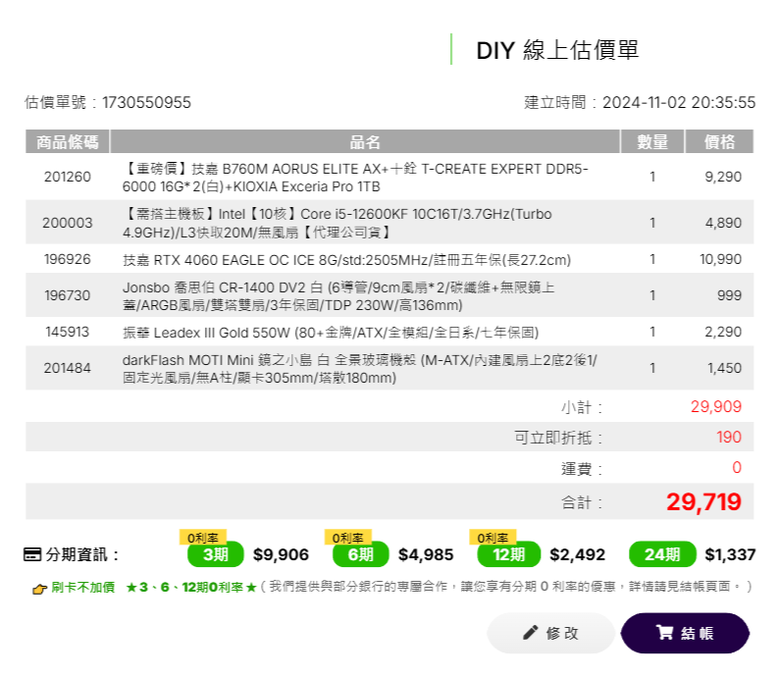Click the 運費 label
The height and width of the screenshot is (677, 780).
tap(582, 469)
